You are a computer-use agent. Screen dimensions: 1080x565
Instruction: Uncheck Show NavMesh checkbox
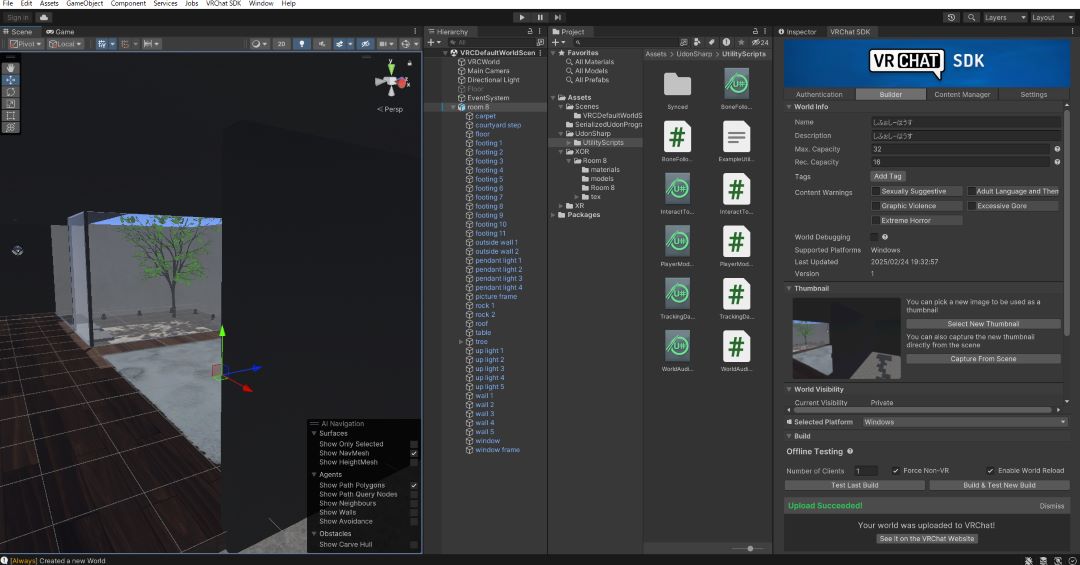tap(413, 453)
